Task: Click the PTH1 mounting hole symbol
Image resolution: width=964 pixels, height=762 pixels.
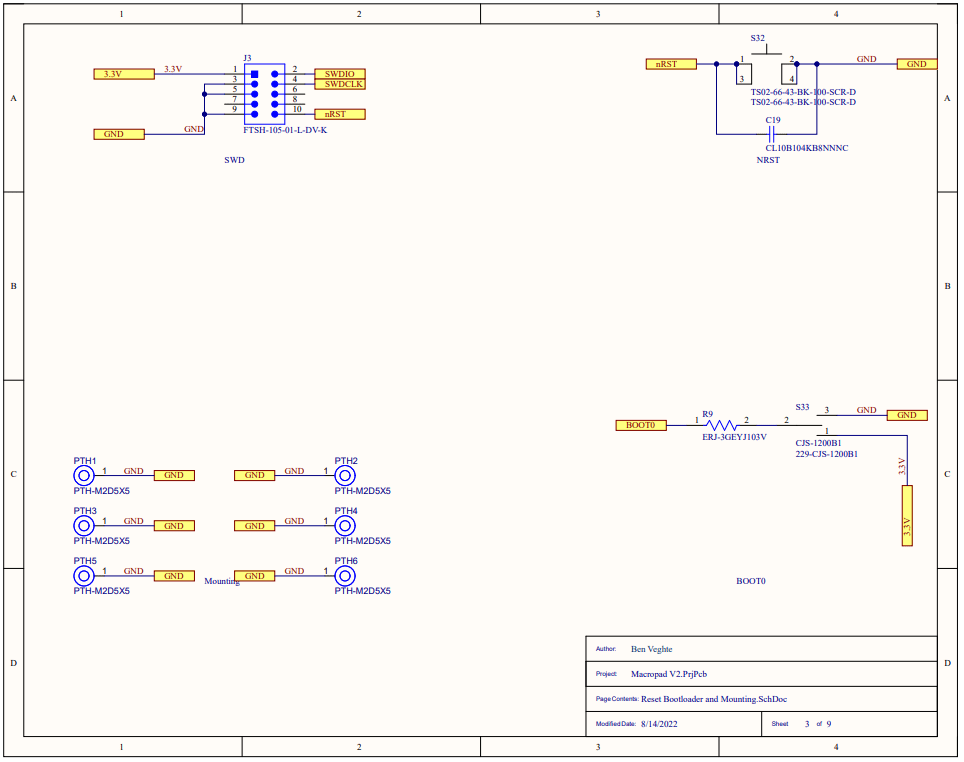Action: click(x=84, y=475)
